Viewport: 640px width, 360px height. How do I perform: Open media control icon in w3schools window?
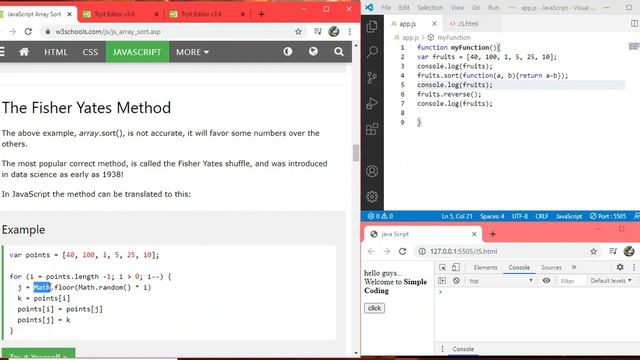pos(318,31)
